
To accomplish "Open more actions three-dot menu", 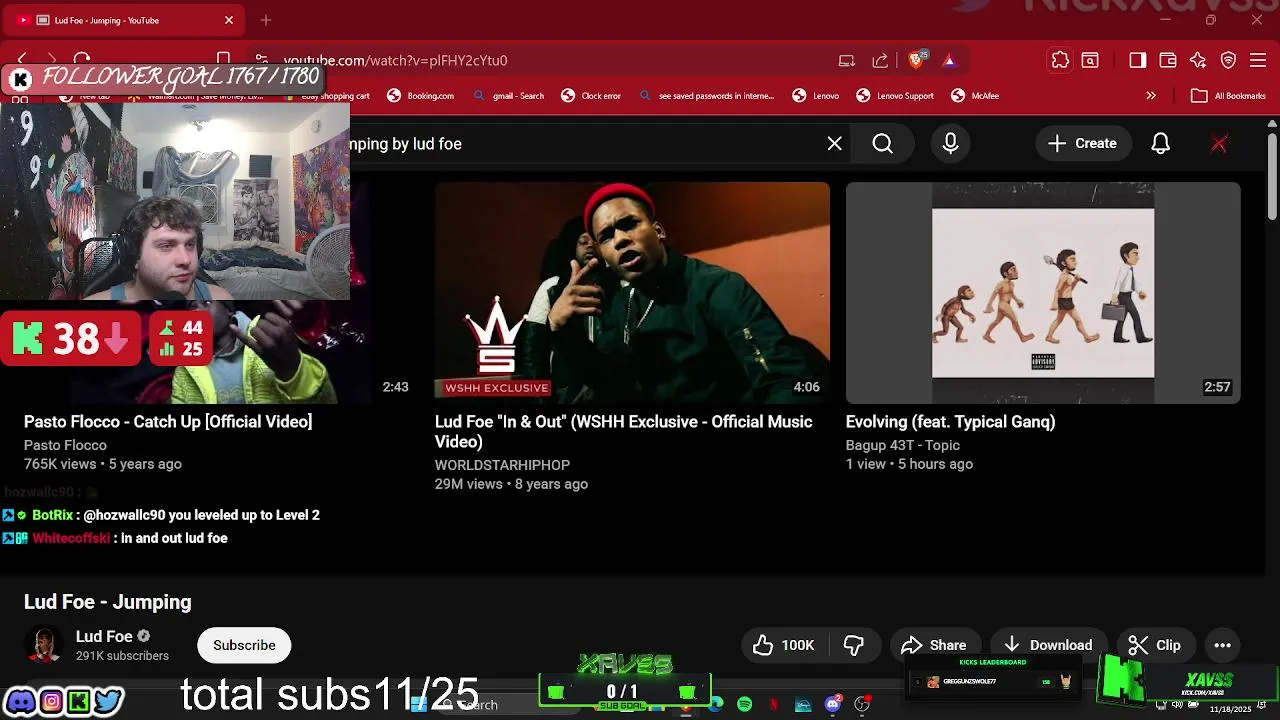I will pos(1222,645).
